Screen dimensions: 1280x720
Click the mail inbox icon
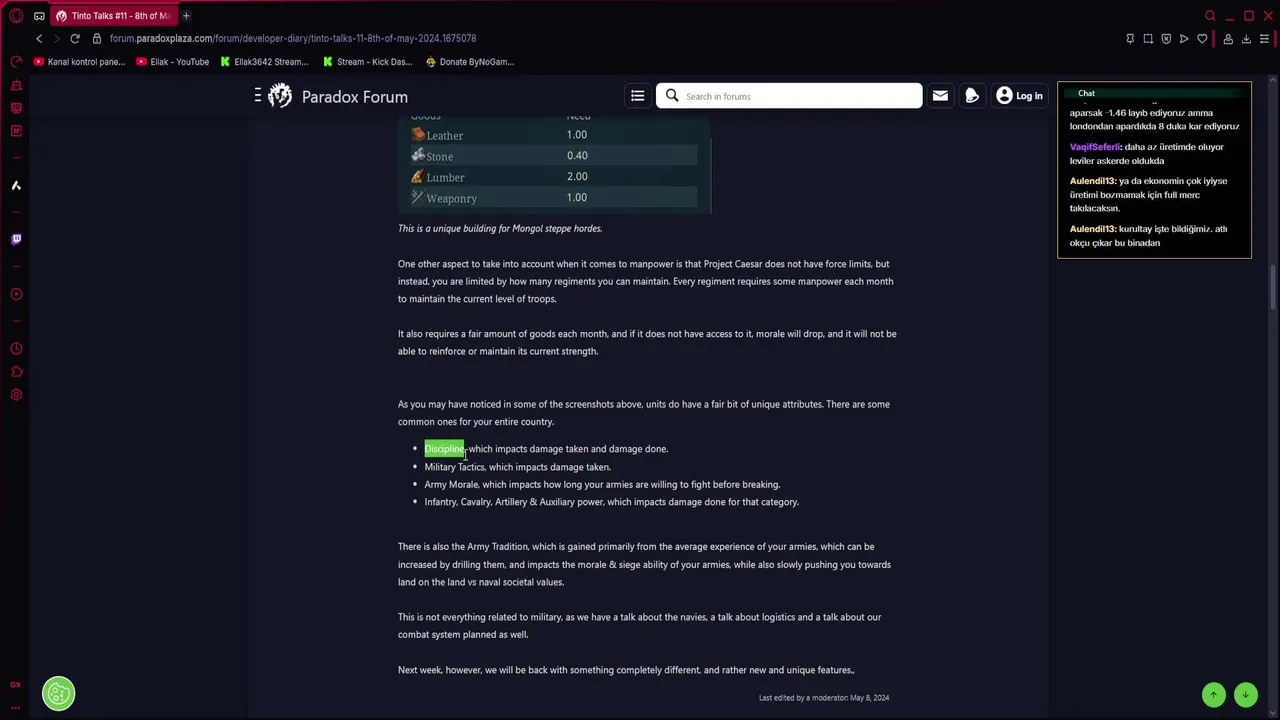coord(940,96)
